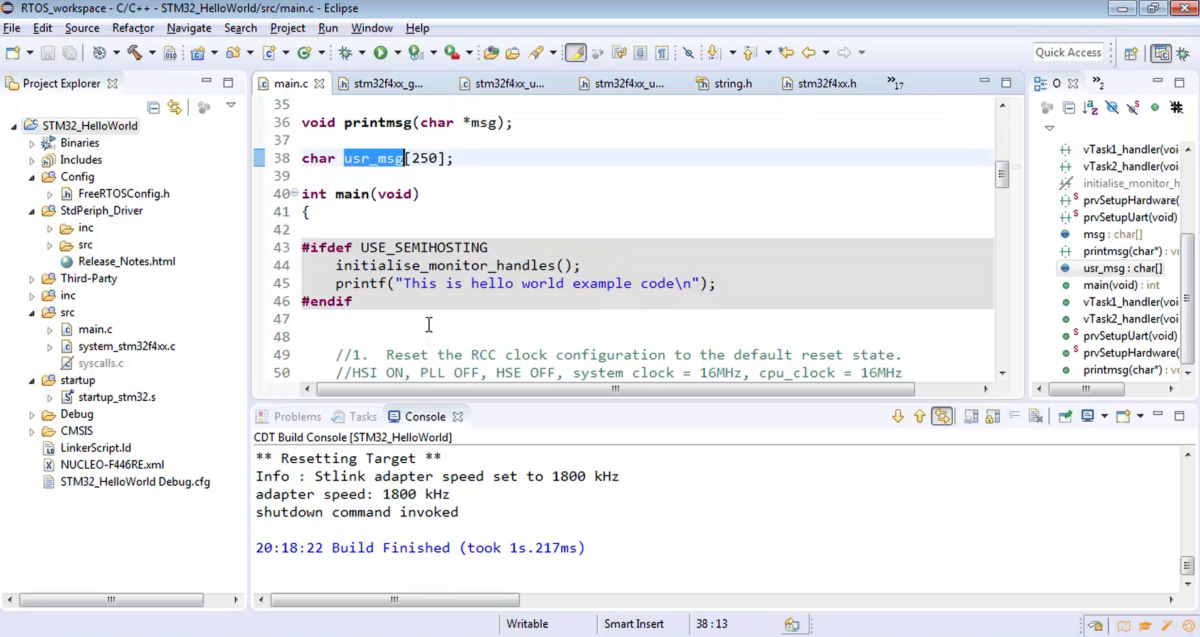Screen dimensions: 1200x637
Task: Click the Back navigation arrow
Action: [x=808, y=53]
